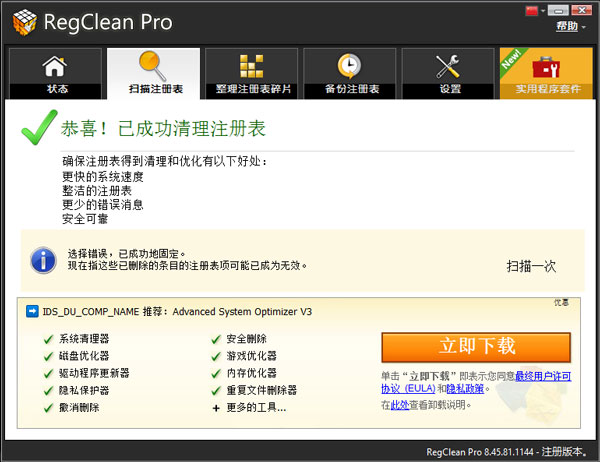The width and height of the screenshot is (600, 462).
Task: Click the 更多的工具... text
Action: pos(256,407)
